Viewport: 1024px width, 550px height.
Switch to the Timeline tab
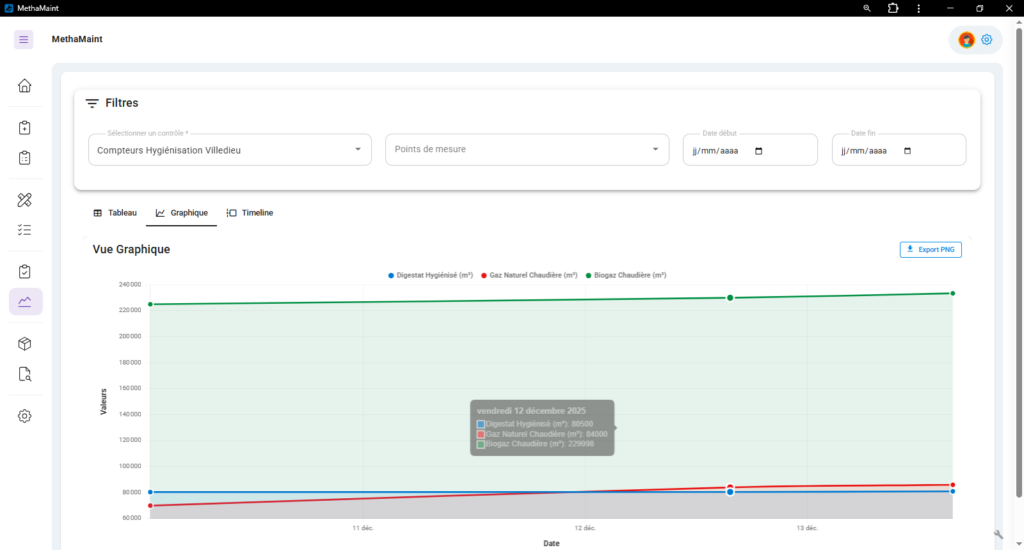pyautogui.click(x=250, y=213)
